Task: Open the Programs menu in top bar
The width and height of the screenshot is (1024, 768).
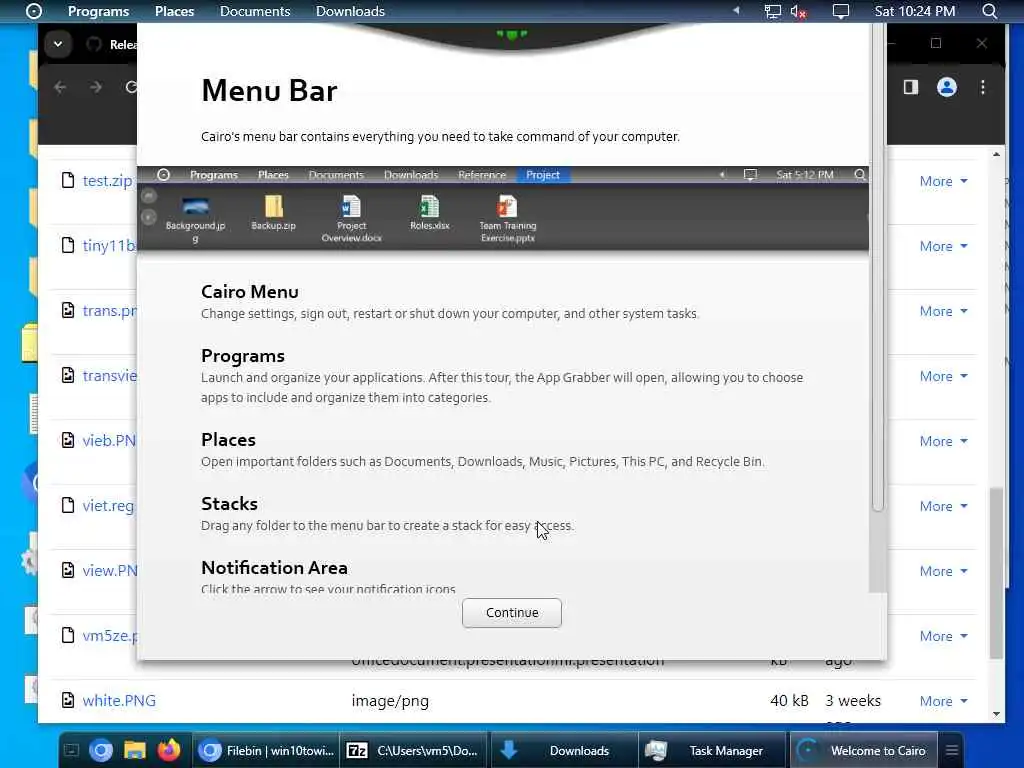Action: (99, 11)
